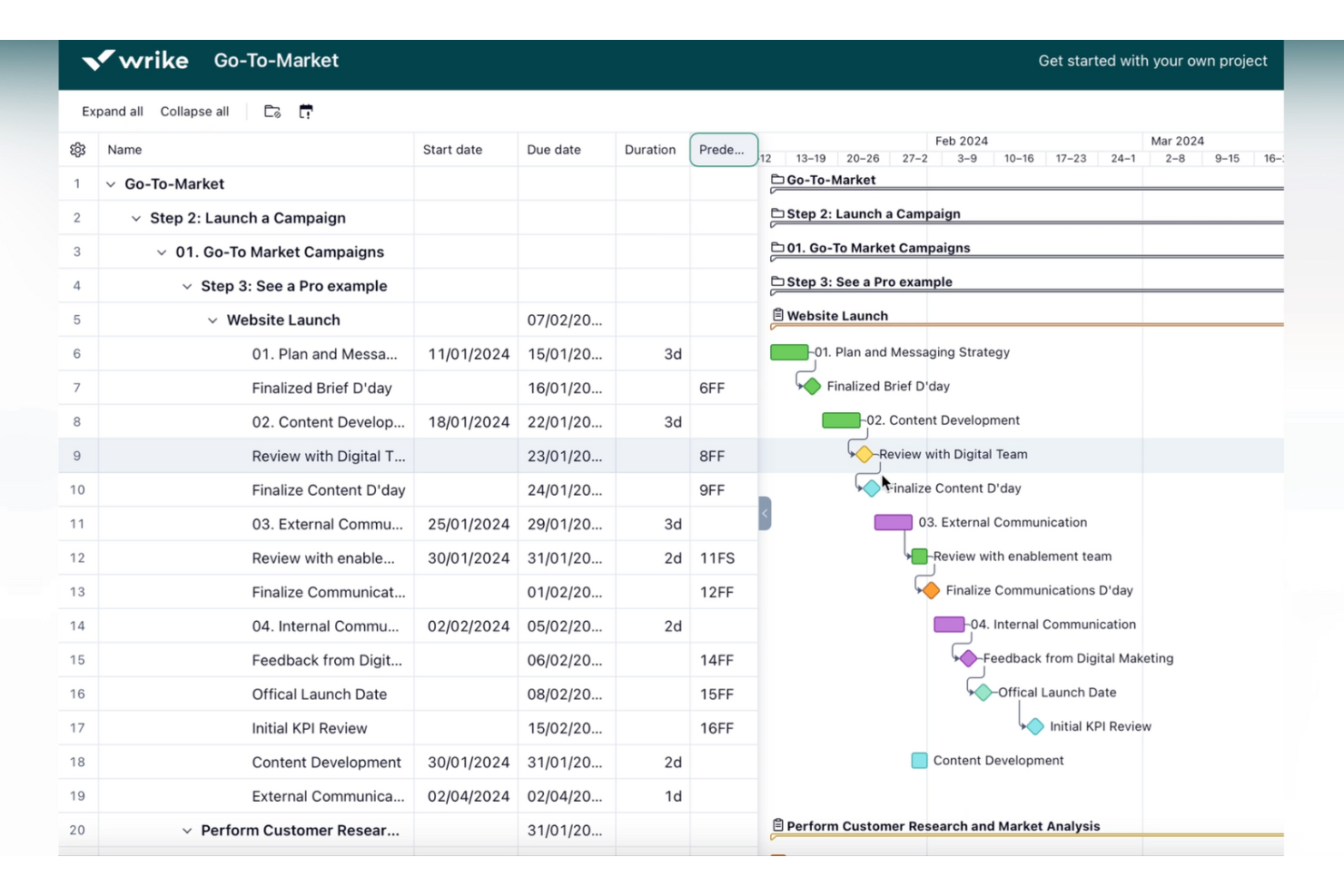Collapse the table panel with divider arrow
1344x896 pixels.
[765, 513]
